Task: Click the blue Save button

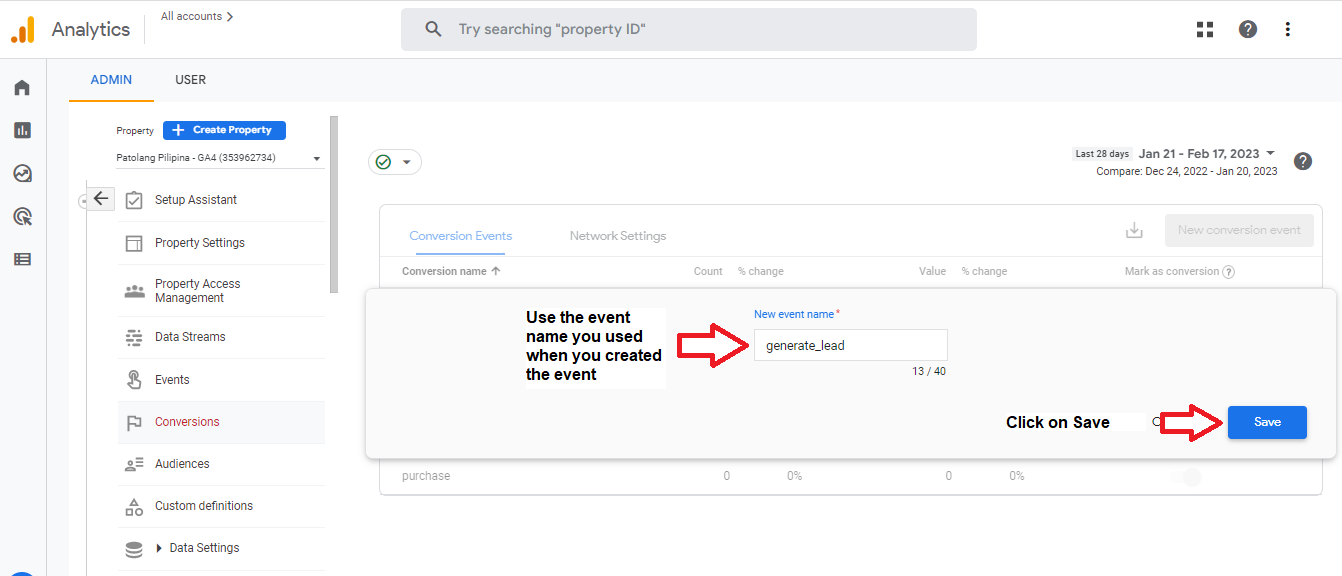Action: pyautogui.click(x=1267, y=422)
